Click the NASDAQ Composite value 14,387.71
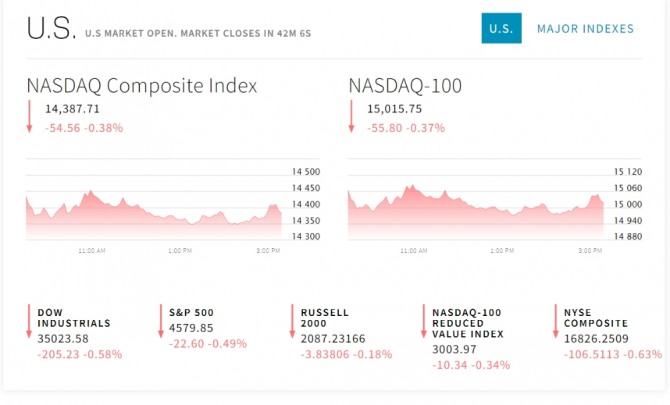The width and height of the screenshot is (670, 405). point(73,109)
